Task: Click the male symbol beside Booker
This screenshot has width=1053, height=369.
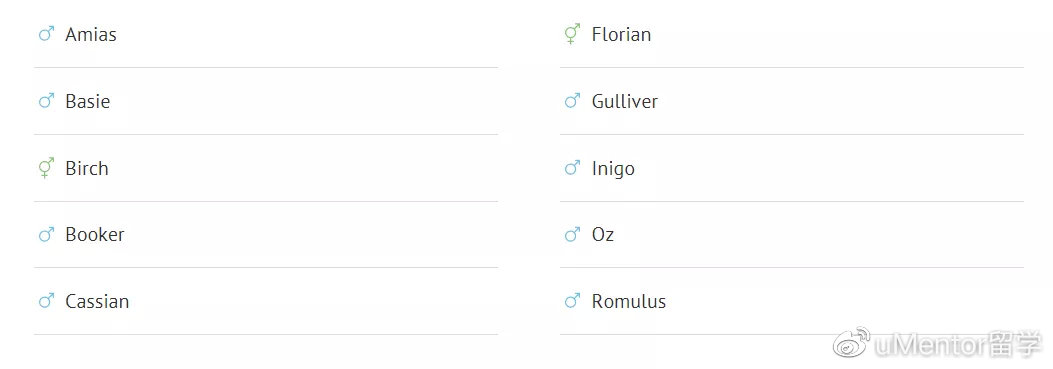Action: [46, 235]
